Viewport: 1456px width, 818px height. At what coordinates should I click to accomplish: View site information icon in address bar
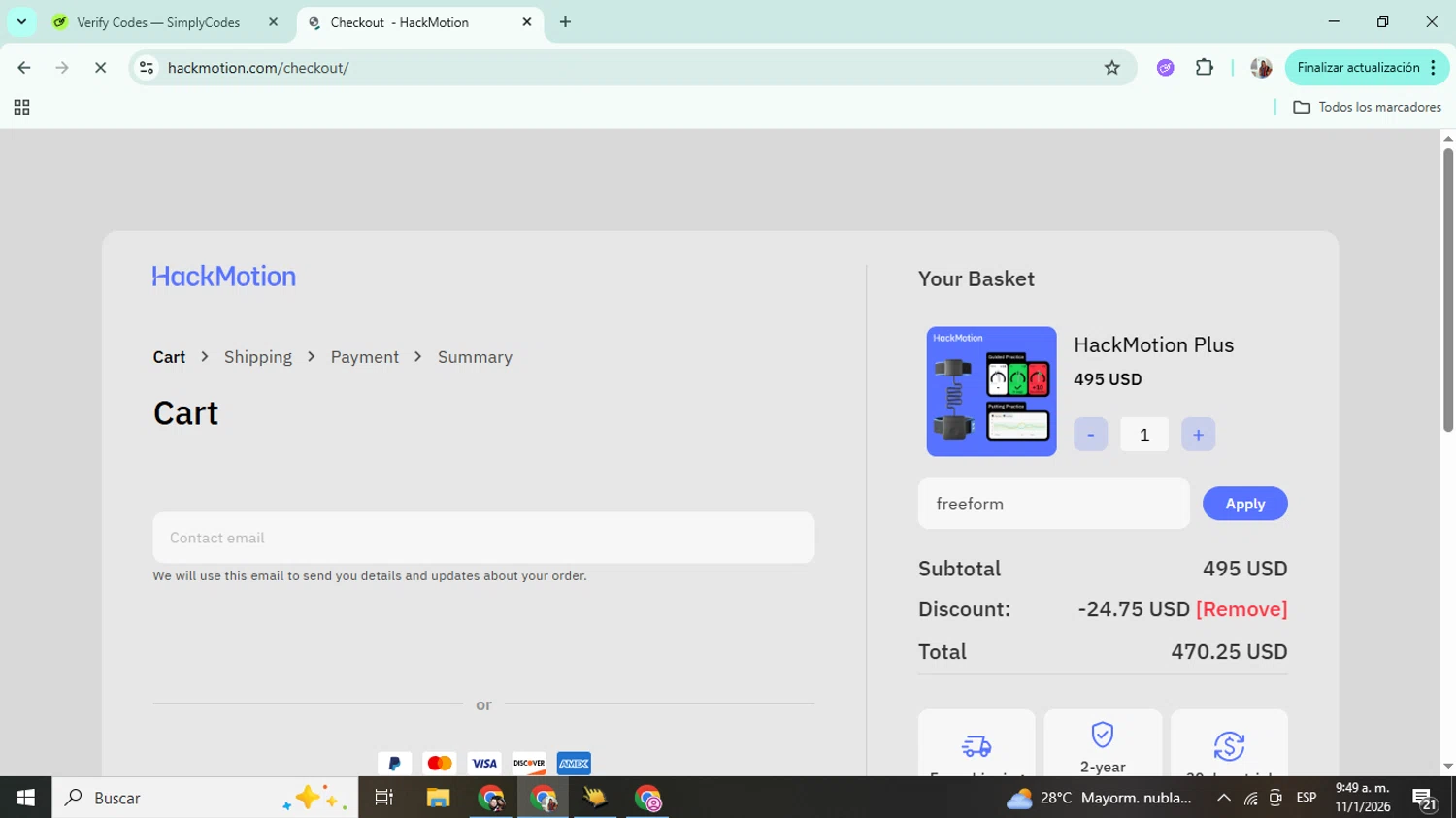tap(147, 68)
